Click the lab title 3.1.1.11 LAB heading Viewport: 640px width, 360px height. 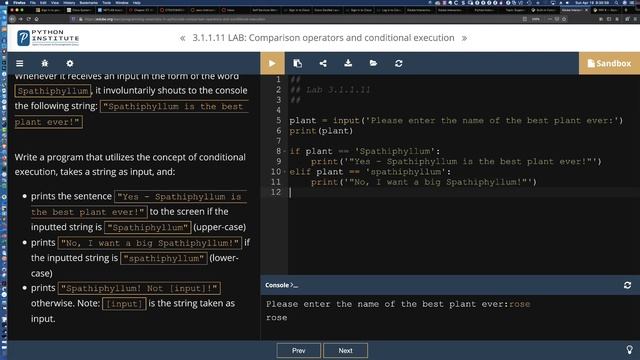tap(323, 38)
